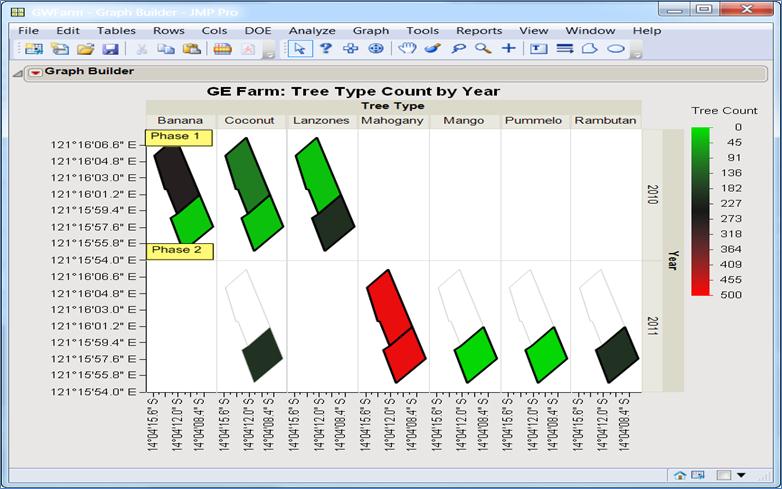782x489 pixels.
Task: Open the View menu
Action: pos(534,30)
